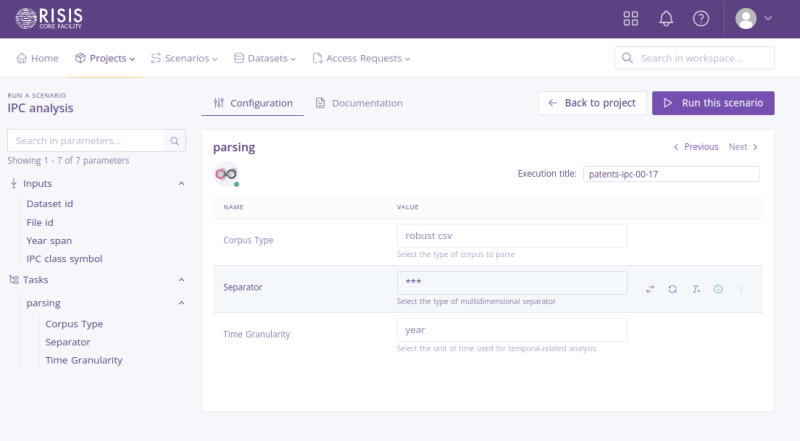Click the Run this scenario button
This screenshot has height=441, width=800.
pos(713,103)
